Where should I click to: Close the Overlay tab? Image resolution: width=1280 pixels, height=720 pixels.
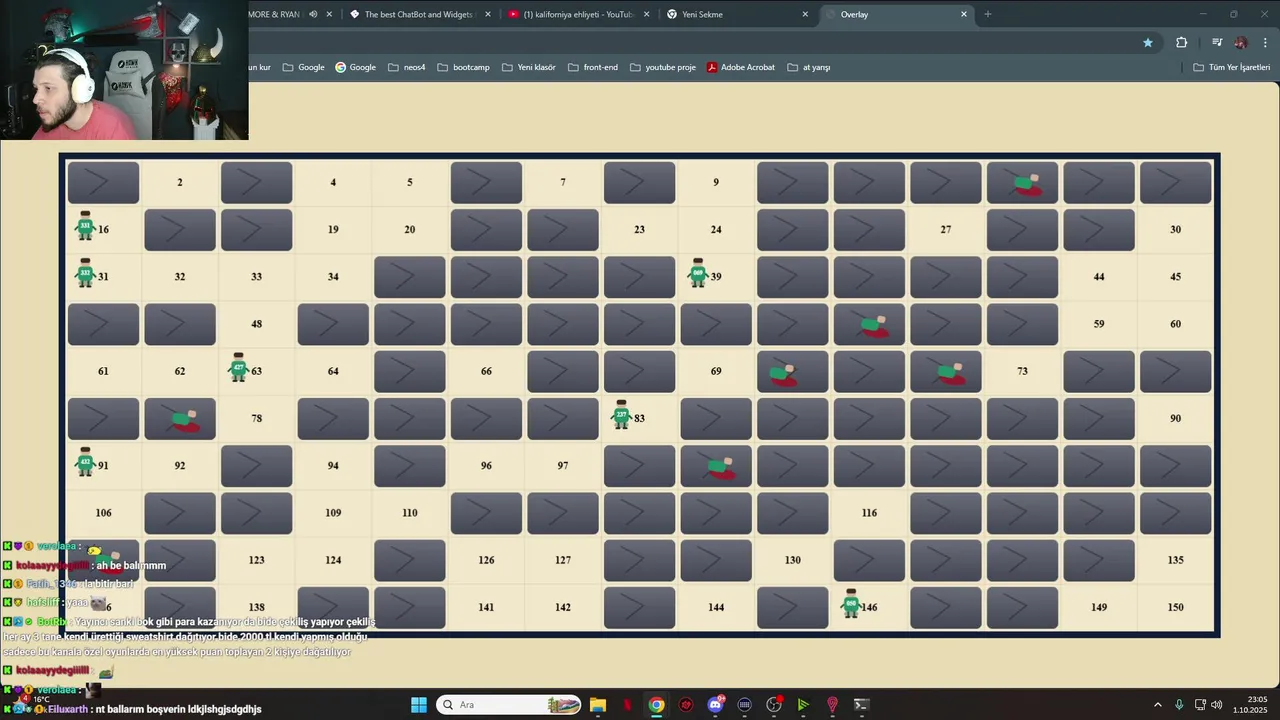click(964, 14)
